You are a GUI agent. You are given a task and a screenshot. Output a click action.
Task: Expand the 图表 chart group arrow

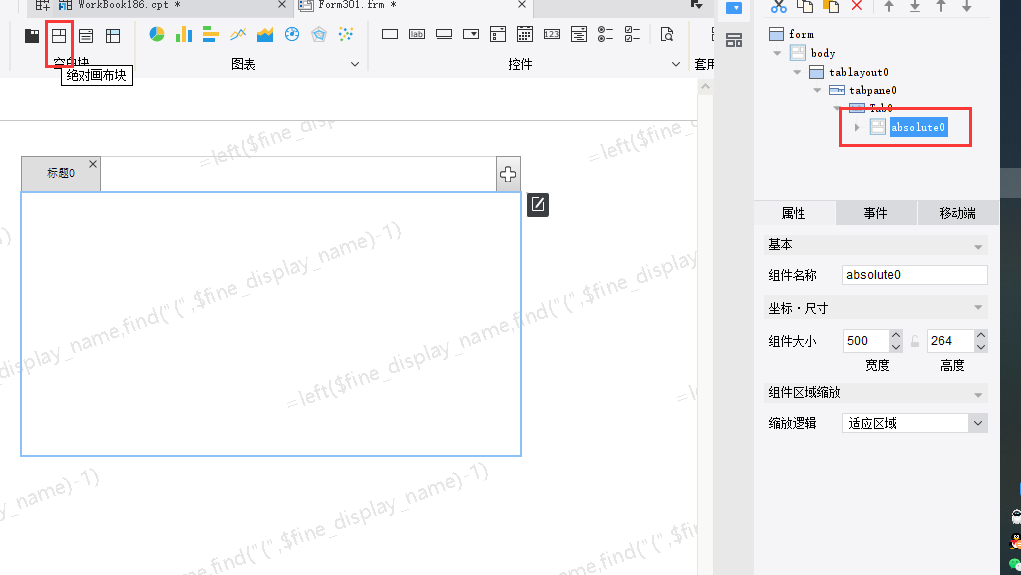click(x=355, y=64)
